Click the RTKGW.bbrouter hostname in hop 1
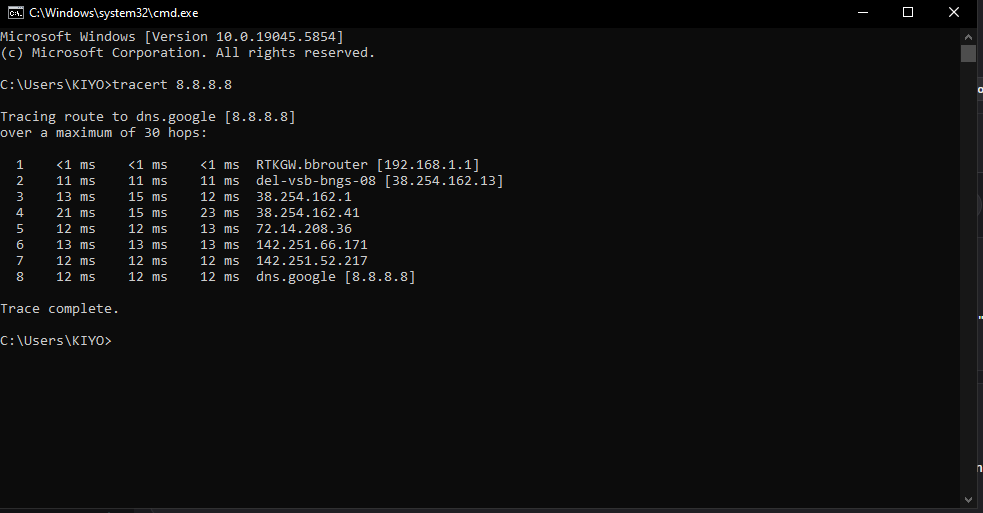The width and height of the screenshot is (983, 513). click(312, 165)
